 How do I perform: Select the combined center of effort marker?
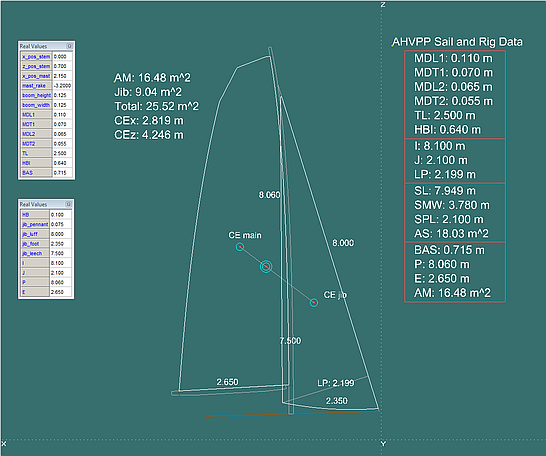[x=266, y=266]
